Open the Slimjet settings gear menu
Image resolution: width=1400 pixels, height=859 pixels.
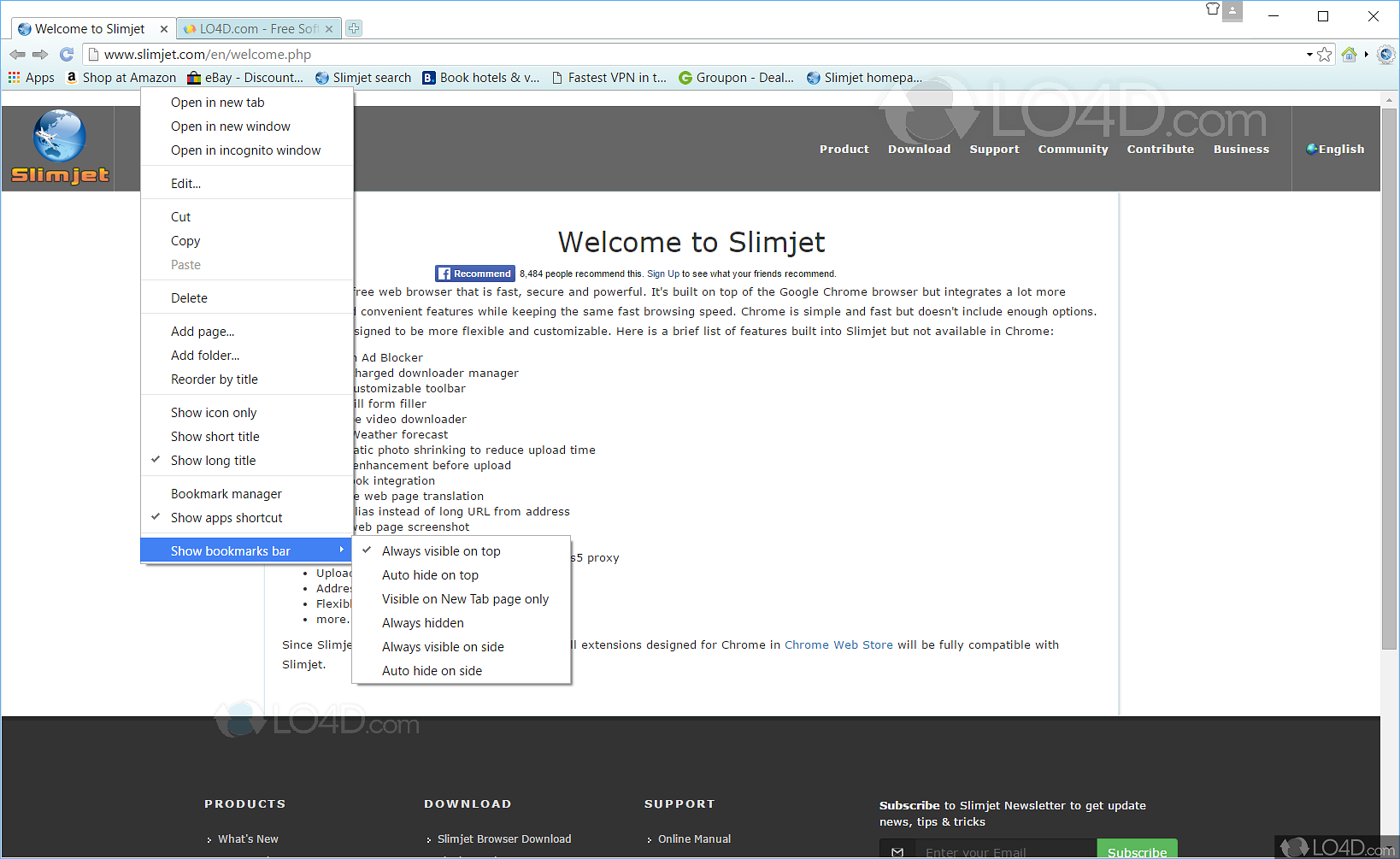1385,54
